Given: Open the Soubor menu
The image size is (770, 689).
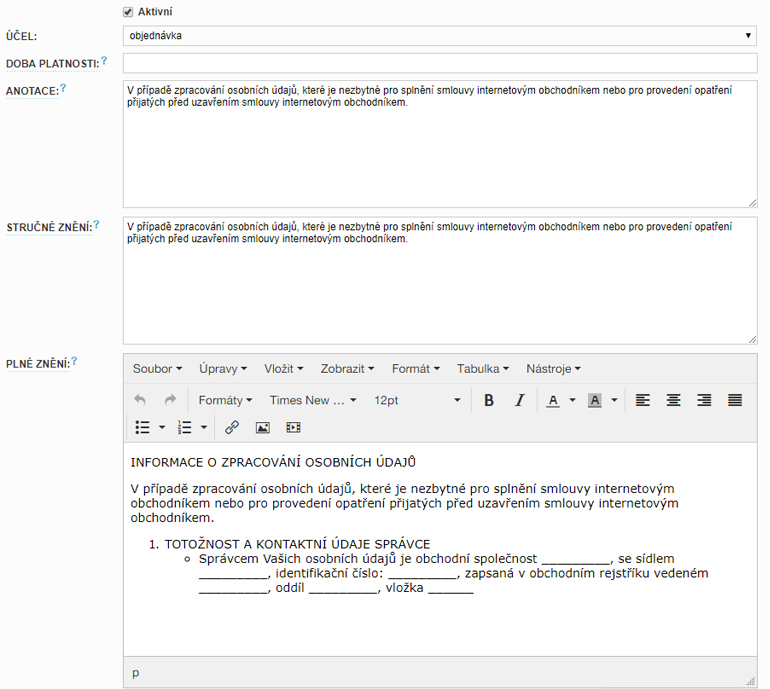Looking at the screenshot, I should coord(157,369).
